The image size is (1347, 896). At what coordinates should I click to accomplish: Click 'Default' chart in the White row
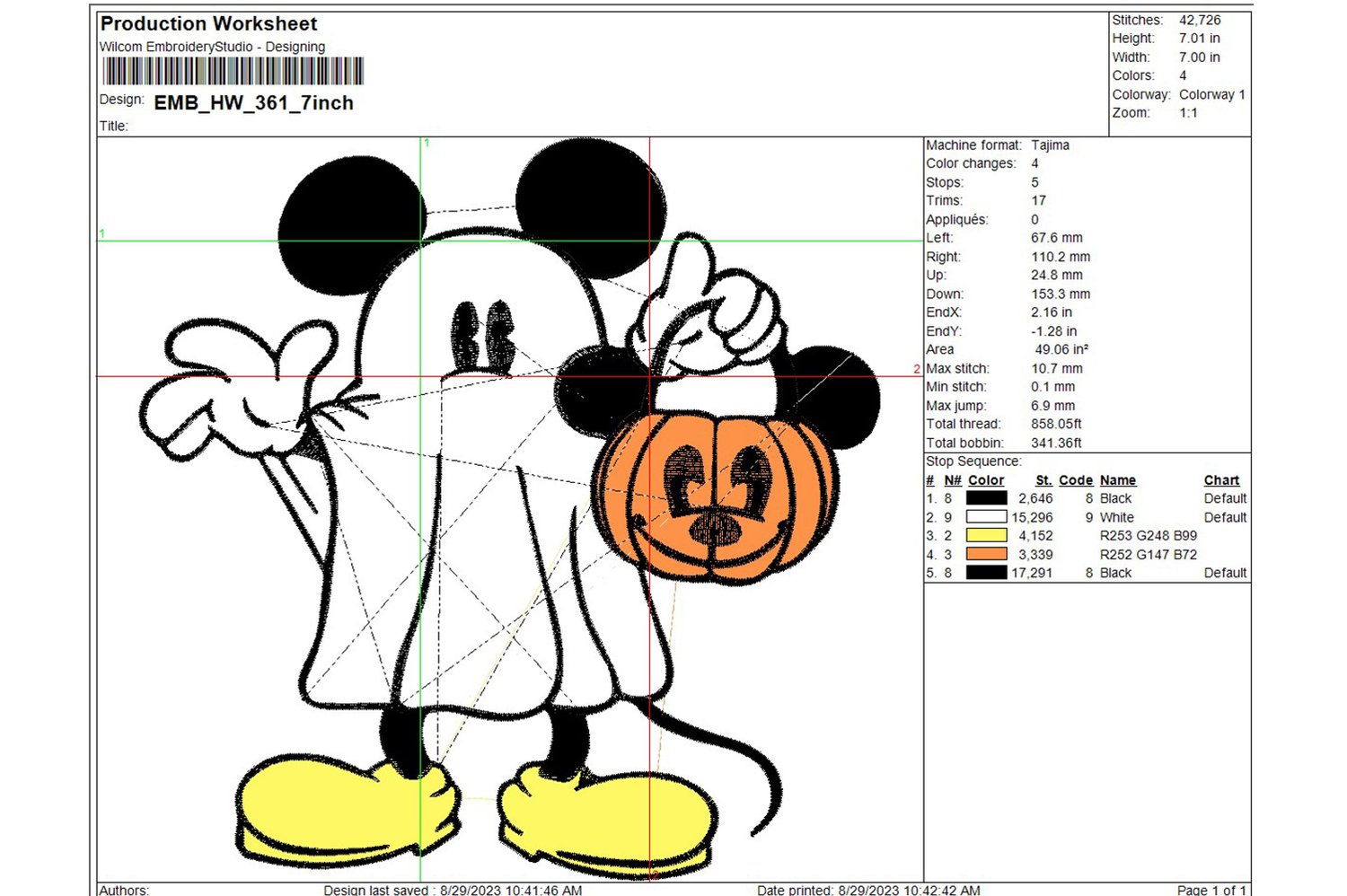[x=1225, y=517]
